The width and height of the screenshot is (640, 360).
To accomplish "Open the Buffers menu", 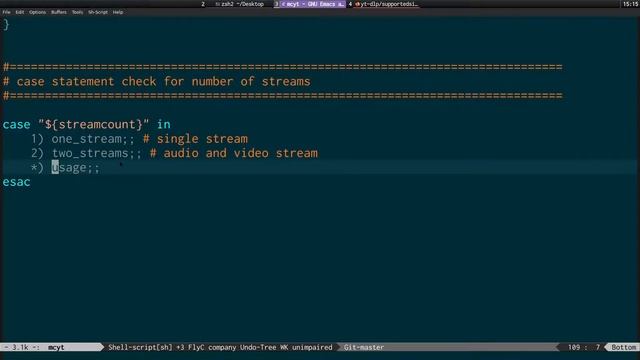I will pos(59,12).
